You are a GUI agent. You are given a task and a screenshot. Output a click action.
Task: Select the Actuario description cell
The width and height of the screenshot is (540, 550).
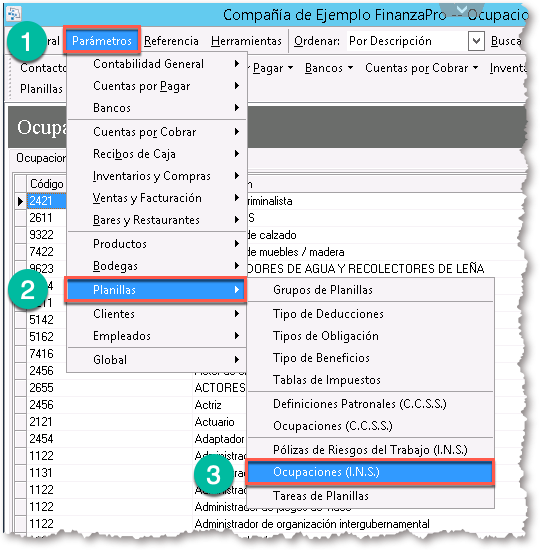pos(220,422)
